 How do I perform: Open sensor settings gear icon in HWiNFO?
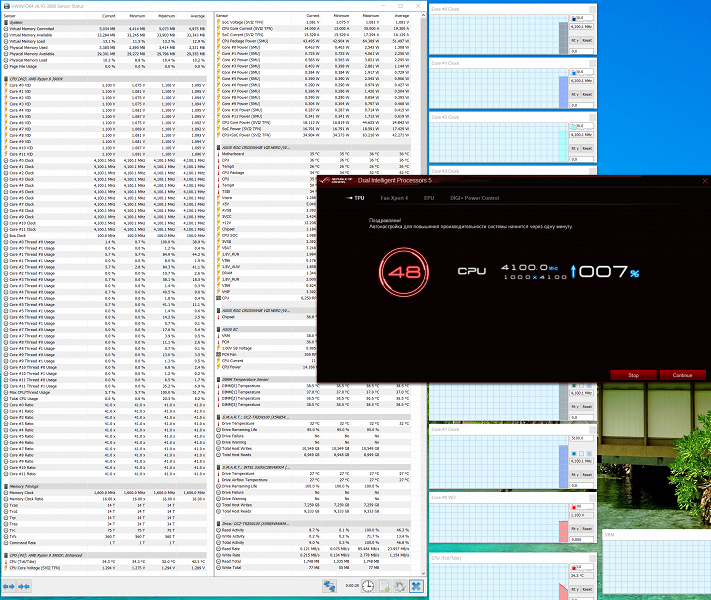click(x=399, y=586)
